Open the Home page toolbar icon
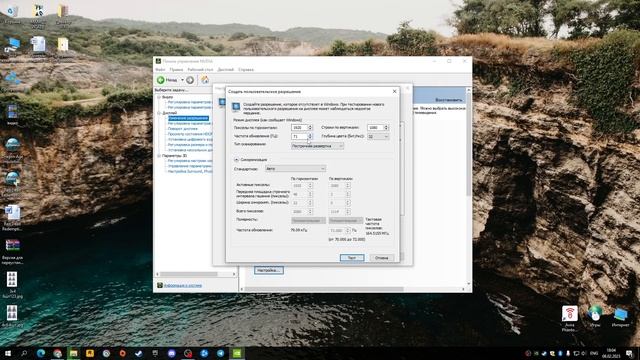Screen dimensions: 640x360 click(205, 80)
